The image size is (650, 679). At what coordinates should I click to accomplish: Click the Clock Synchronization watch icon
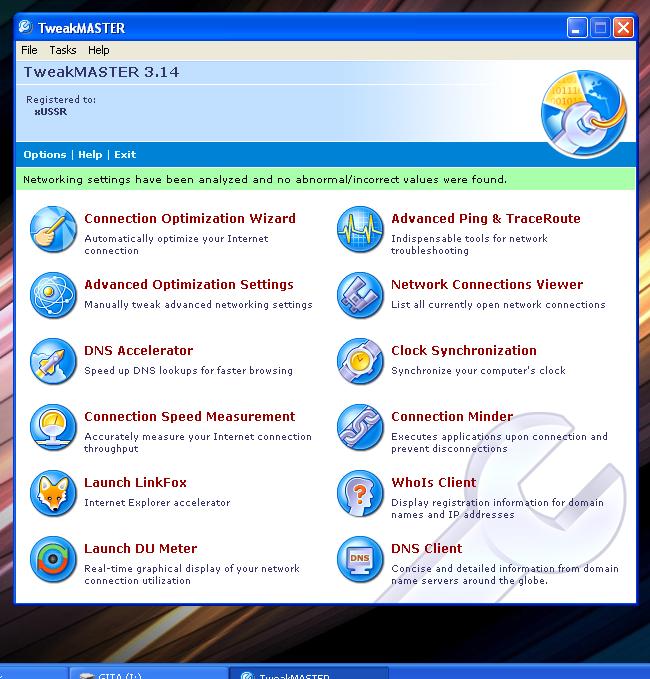coord(360,361)
